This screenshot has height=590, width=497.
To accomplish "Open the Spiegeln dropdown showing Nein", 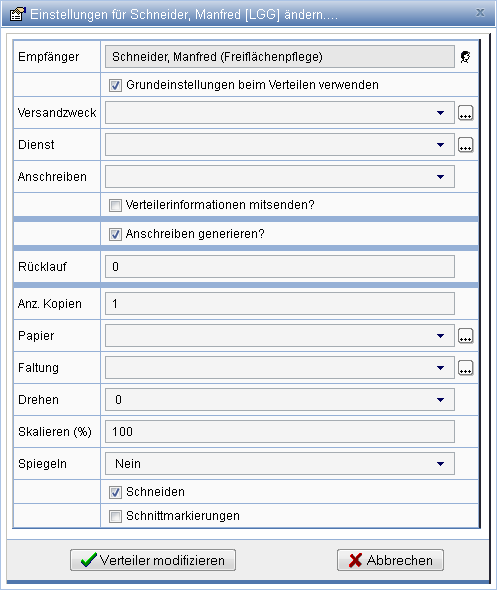I will point(280,464).
